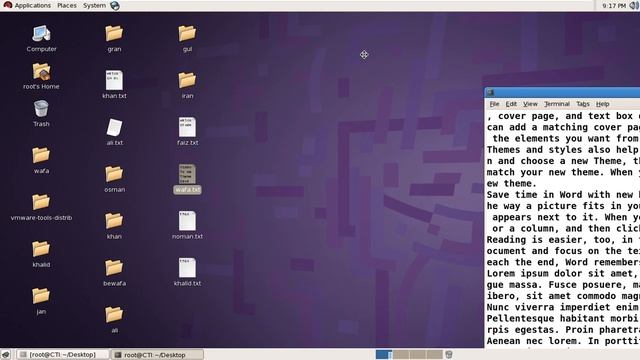The height and width of the screenshot is (360, 640).
Task: Click the volume control panel icon
Action: click(x=634, y=5)
